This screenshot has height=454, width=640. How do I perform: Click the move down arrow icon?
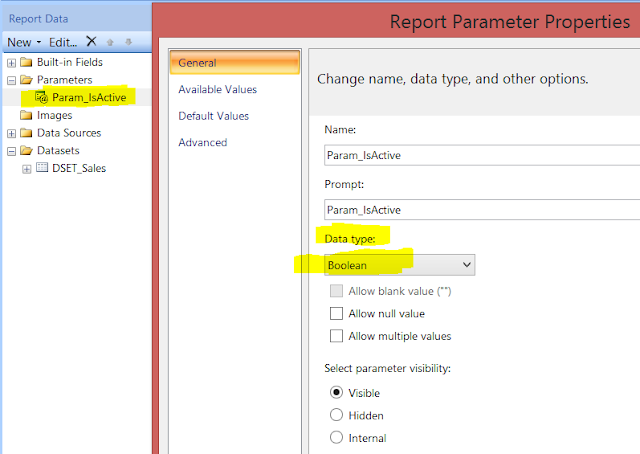point(129,42)
